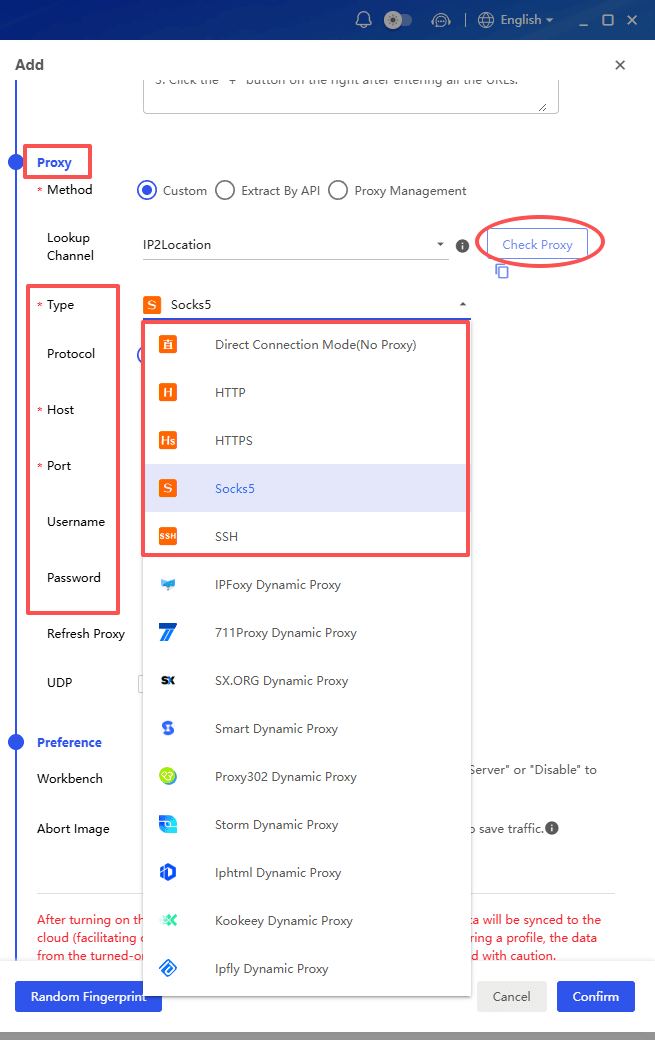Open the customer support headset icon
The width and height of the screenshot is (655, 1040).
[x=441, y=21]
